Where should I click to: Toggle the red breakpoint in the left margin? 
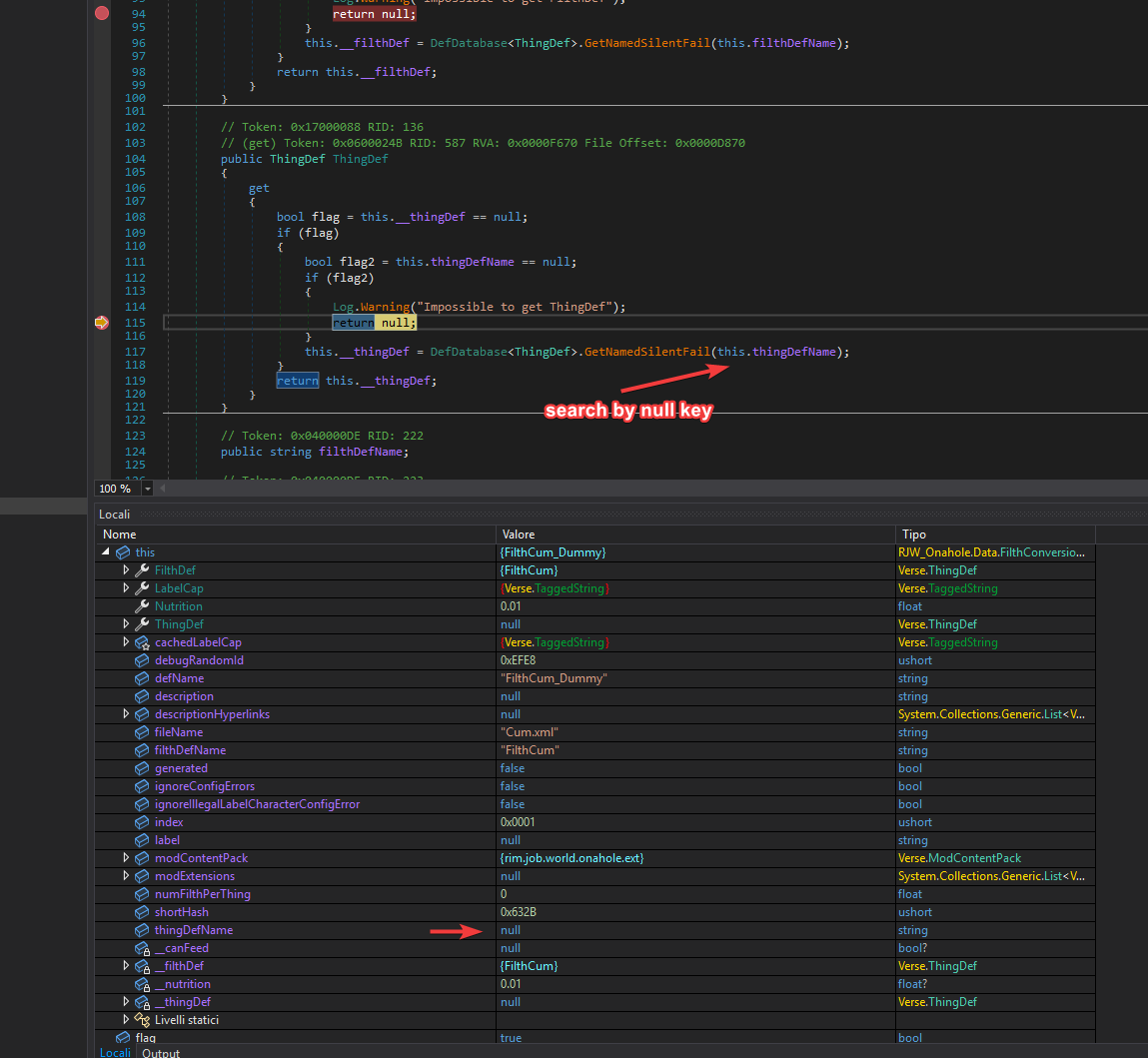[101, 13]
